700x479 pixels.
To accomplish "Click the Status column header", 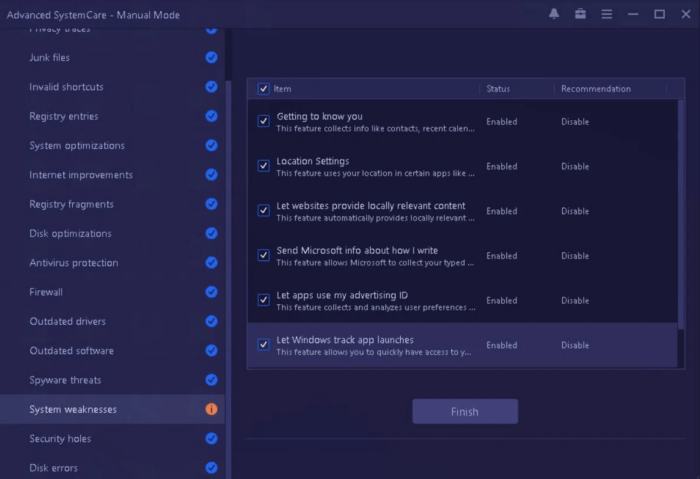I will pyautogui.click(x=498, y=89).
